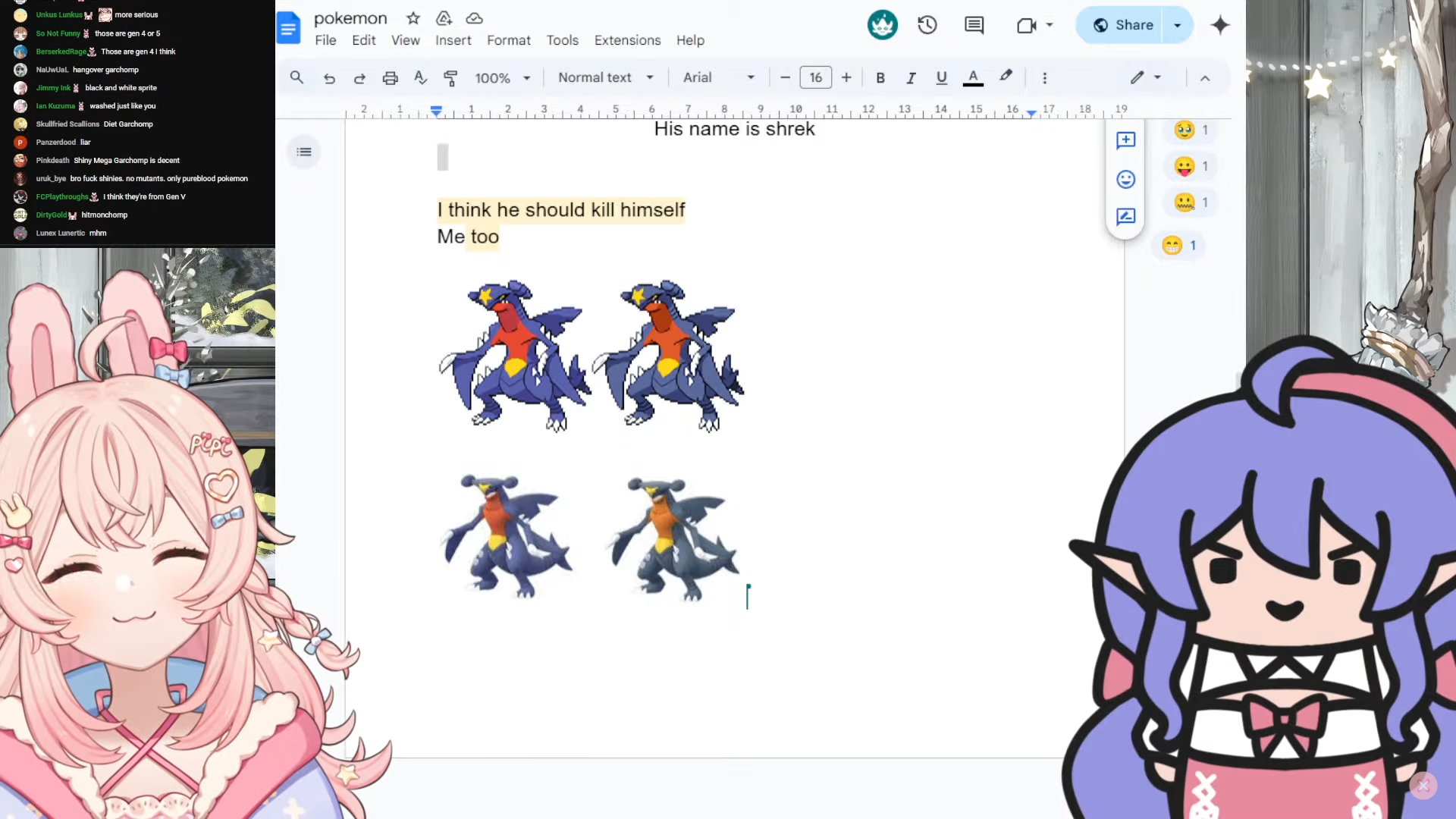The width and height of the screenshot is (1456, 819).
Task: Star the pokemon document
Action: click(x=413, y=18)
